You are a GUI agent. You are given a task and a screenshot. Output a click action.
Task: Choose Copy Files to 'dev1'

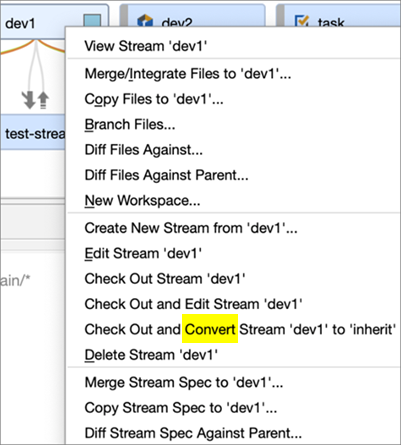click(x=233, y=99)
